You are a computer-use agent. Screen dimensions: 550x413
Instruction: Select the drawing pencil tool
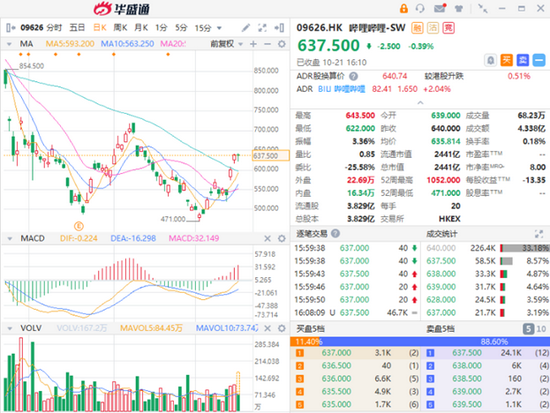[246, 28]
